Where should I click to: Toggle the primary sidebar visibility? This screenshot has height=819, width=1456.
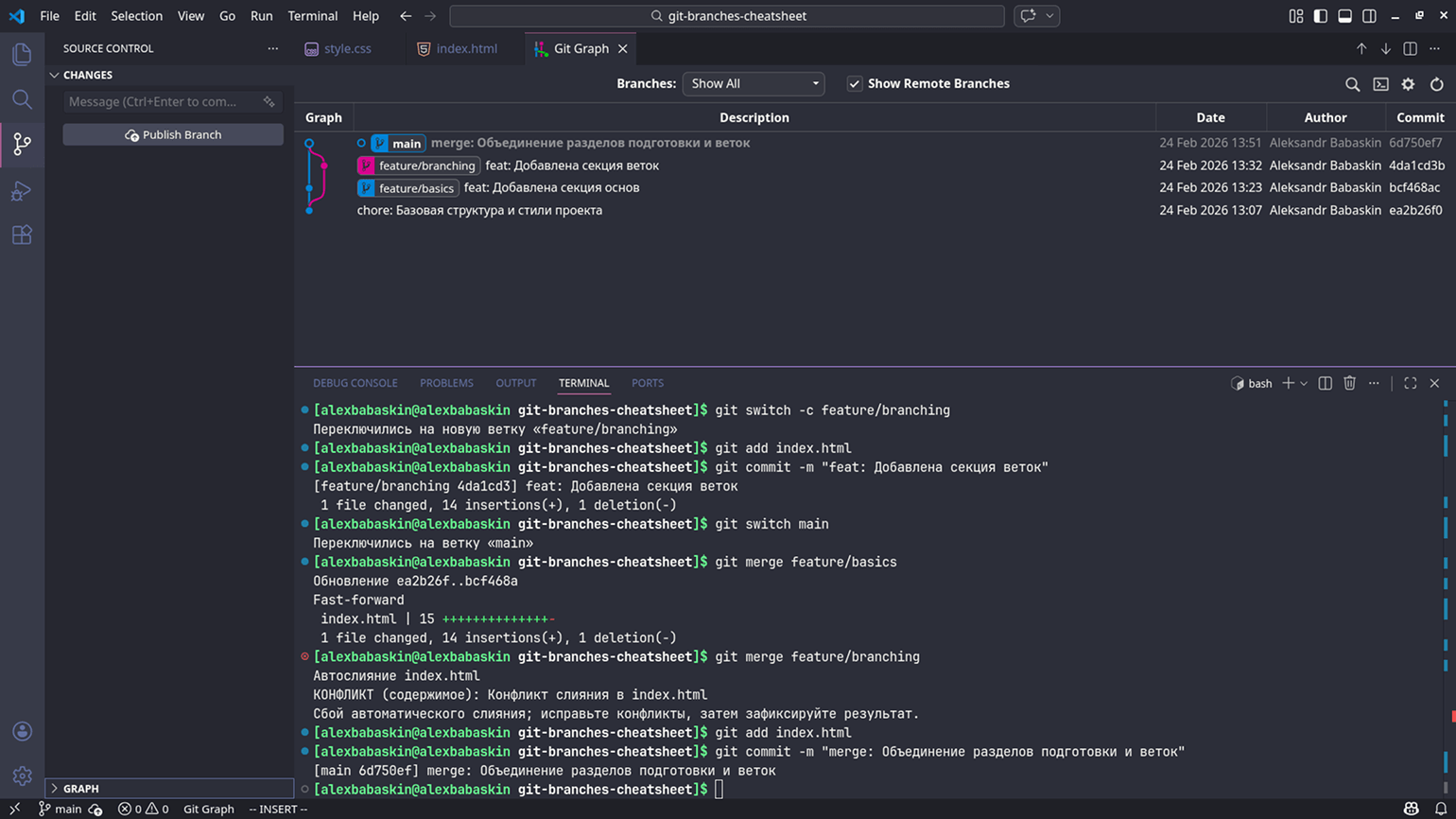point(1320,16)
